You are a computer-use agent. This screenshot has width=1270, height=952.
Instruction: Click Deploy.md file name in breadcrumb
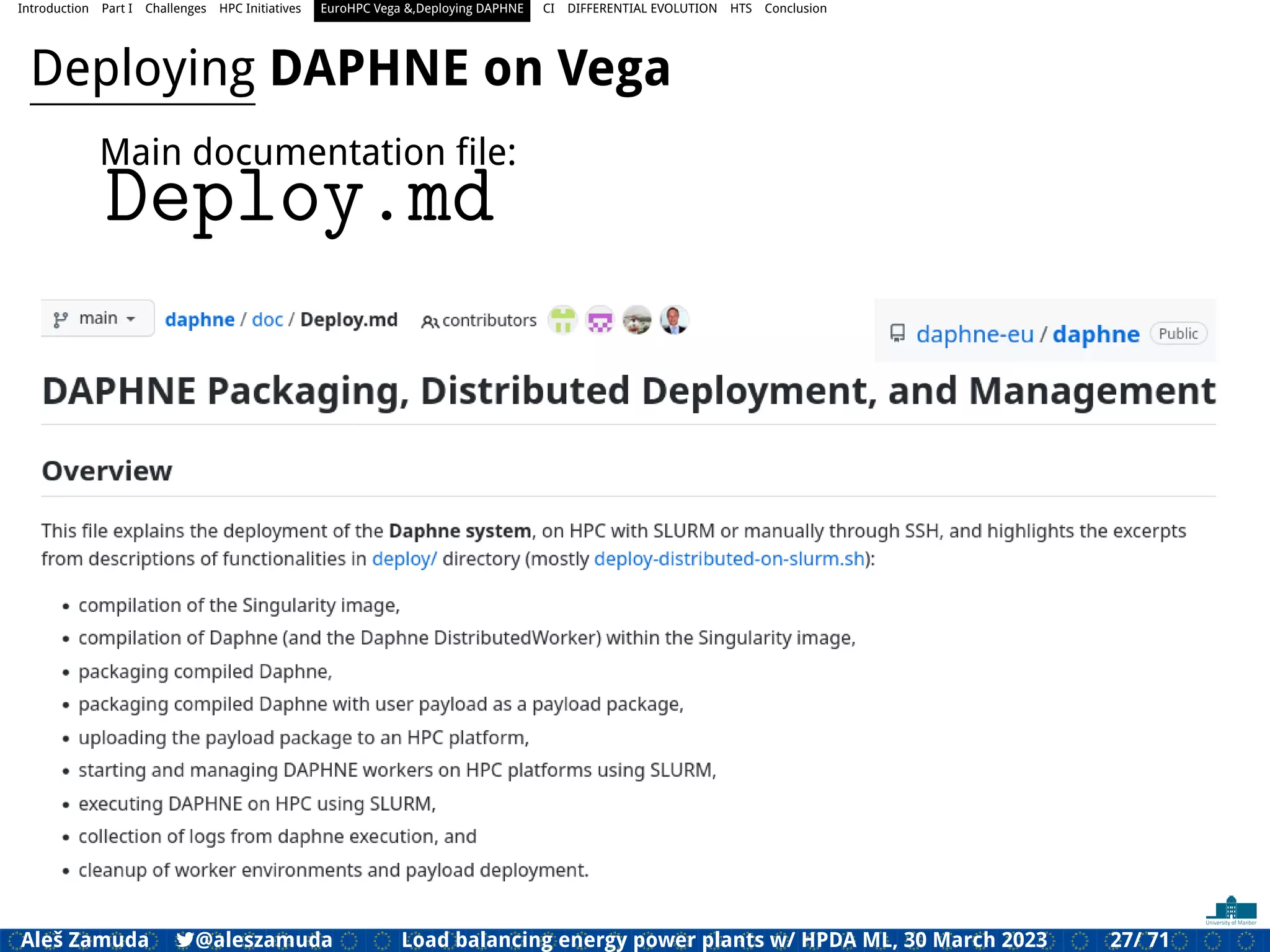(x=349, y=320)
